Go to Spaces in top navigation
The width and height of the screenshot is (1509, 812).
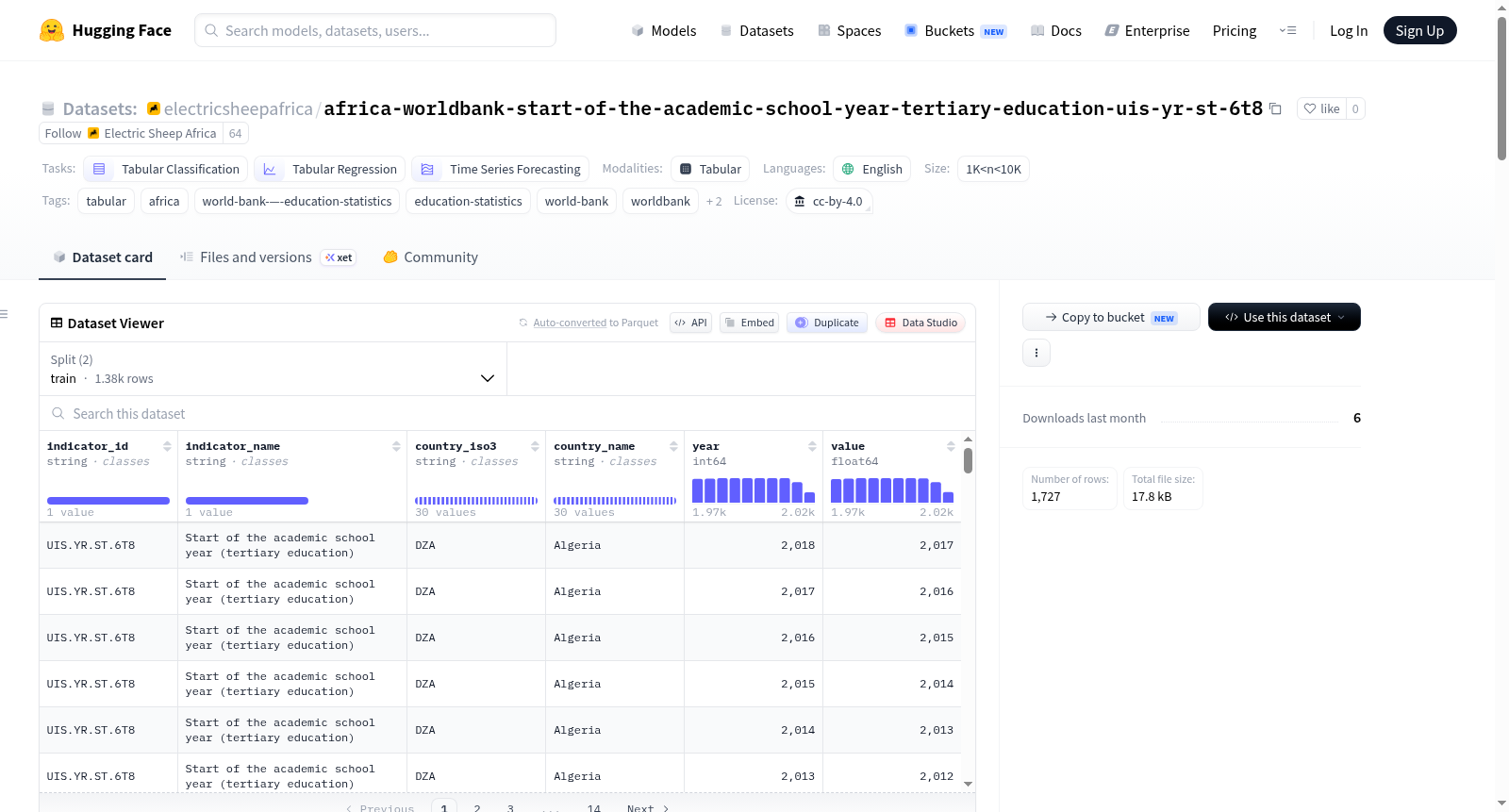849,31
